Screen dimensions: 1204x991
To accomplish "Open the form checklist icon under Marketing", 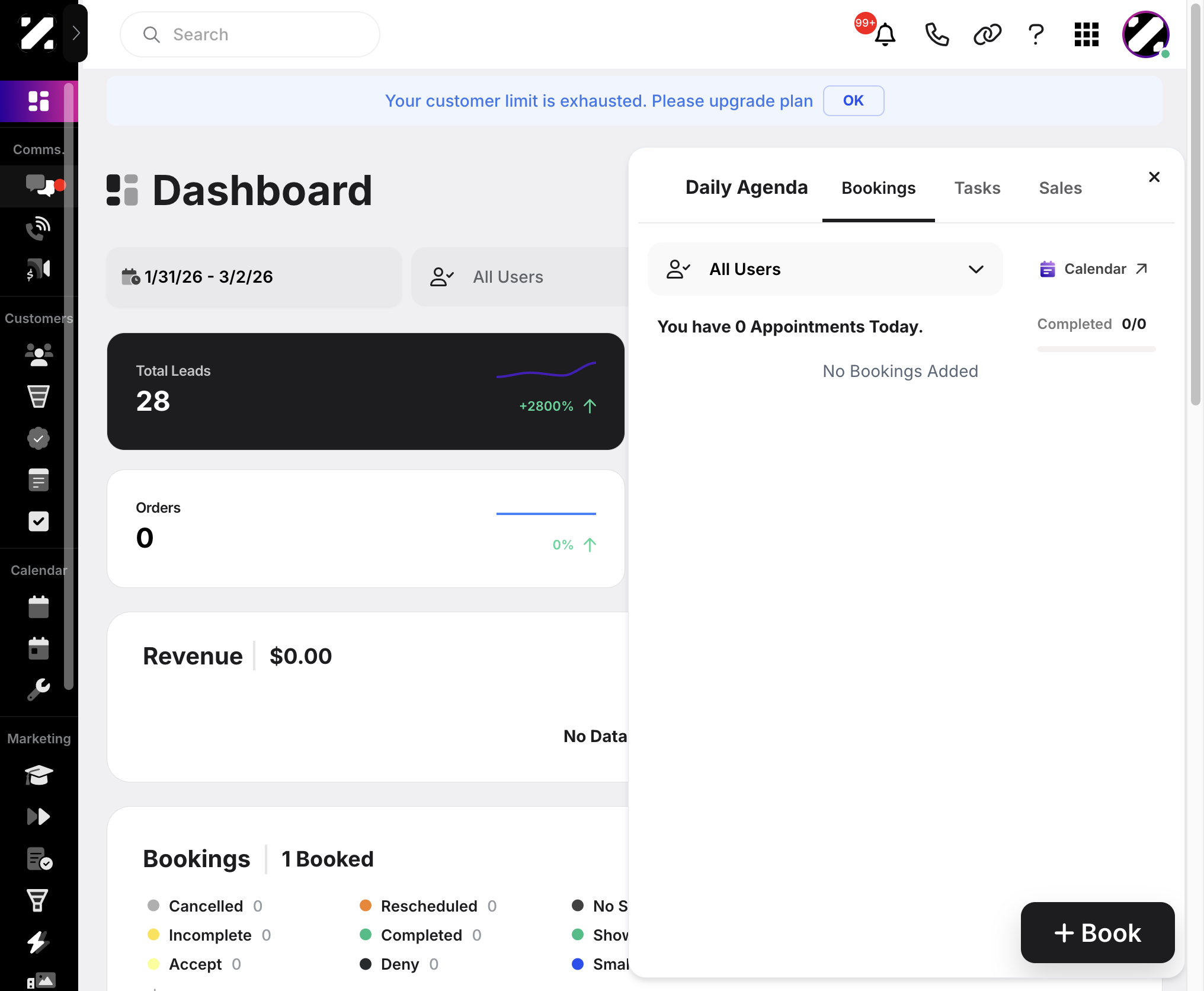I will click(x=40, y=859).
